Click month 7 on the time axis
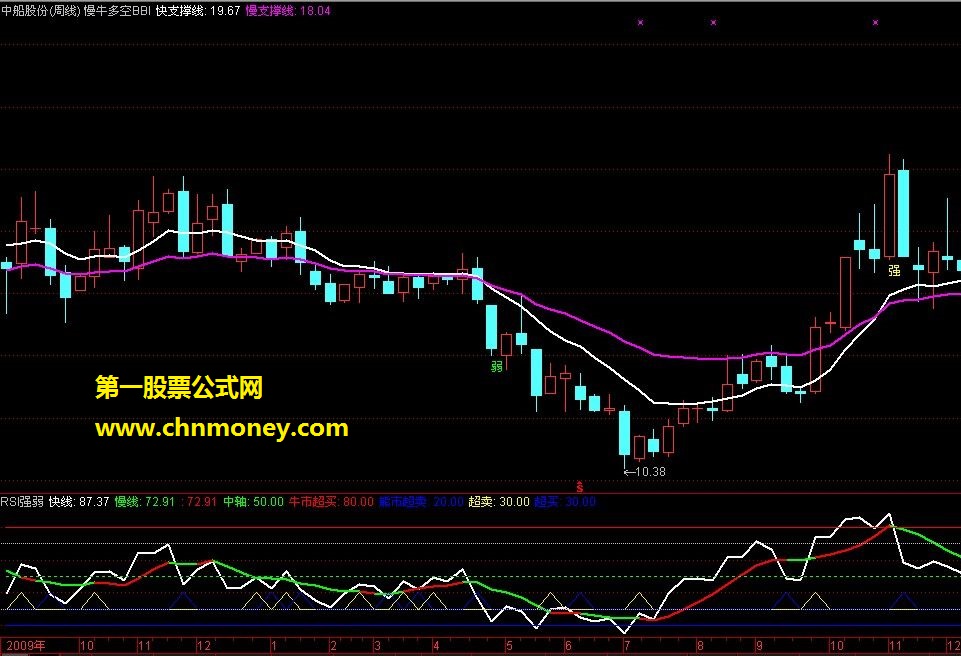 [626, 646]
